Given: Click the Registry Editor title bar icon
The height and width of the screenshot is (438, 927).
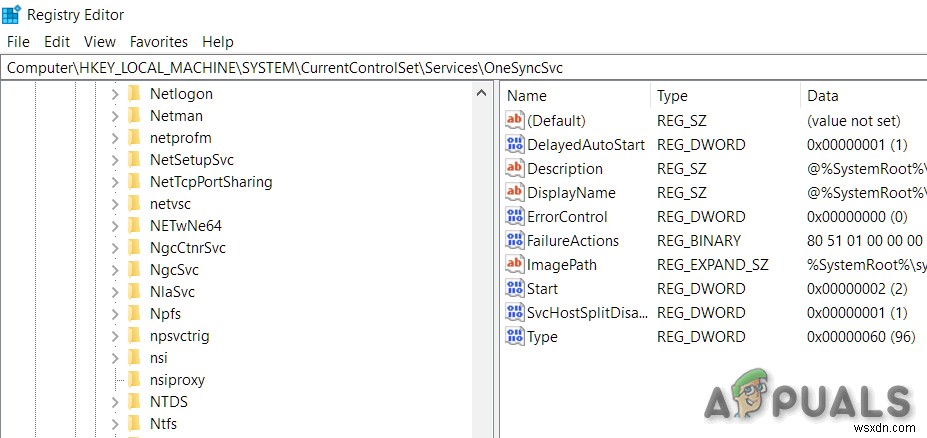Looking at the screenshot, I should click(x=13, y=14).
